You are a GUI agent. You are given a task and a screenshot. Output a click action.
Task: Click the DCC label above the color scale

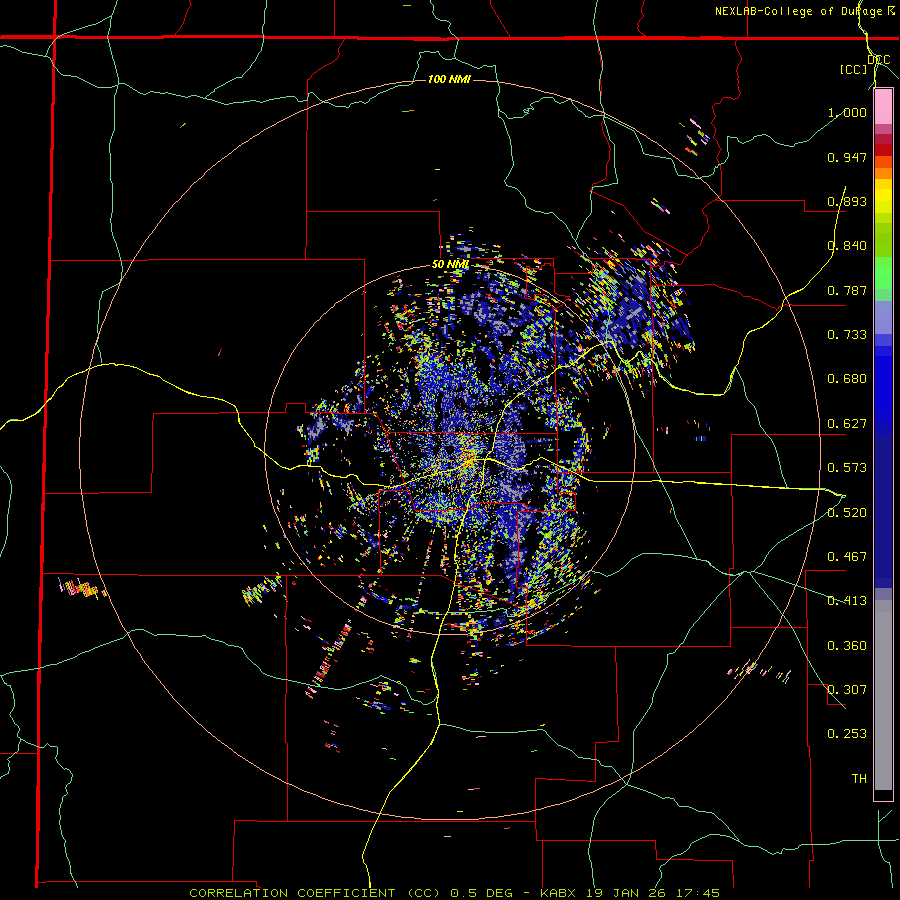click(879, 60)
